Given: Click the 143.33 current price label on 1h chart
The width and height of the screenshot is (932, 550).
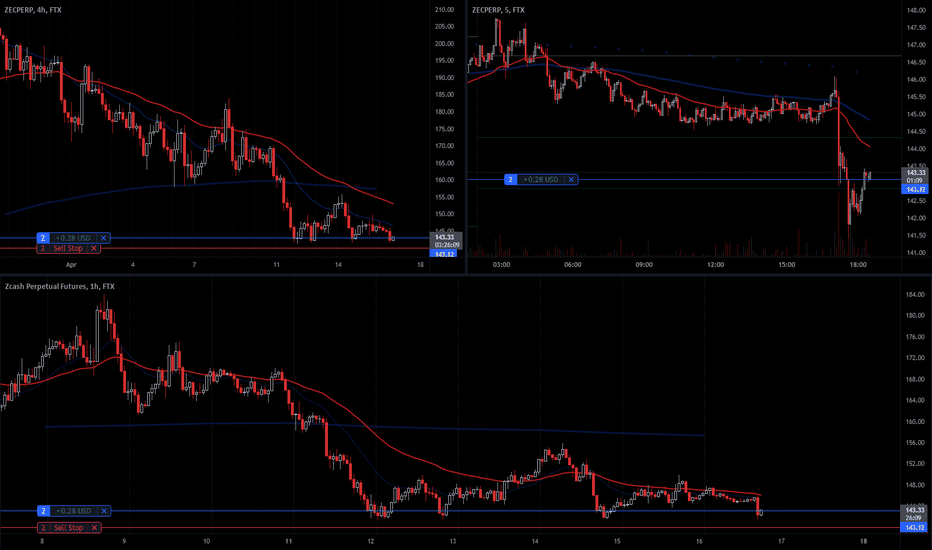Looking at the screenshot, I should [x=915, y=510].
